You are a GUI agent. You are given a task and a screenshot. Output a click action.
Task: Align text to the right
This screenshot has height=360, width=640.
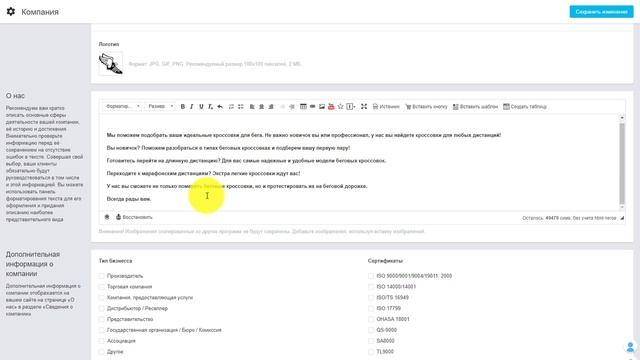(x=271, y=107)
